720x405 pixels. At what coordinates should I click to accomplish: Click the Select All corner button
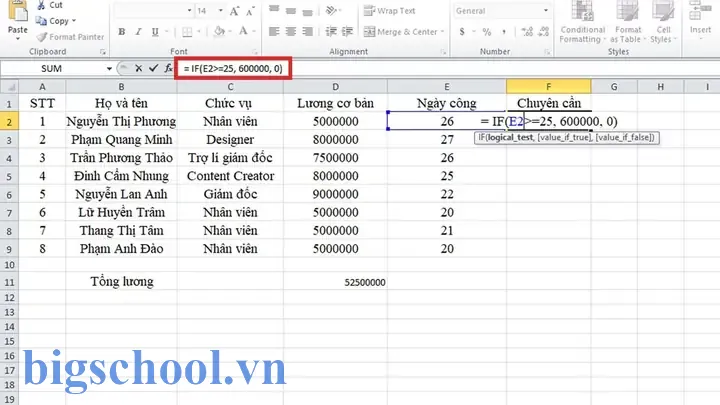[x=9, y=87]
